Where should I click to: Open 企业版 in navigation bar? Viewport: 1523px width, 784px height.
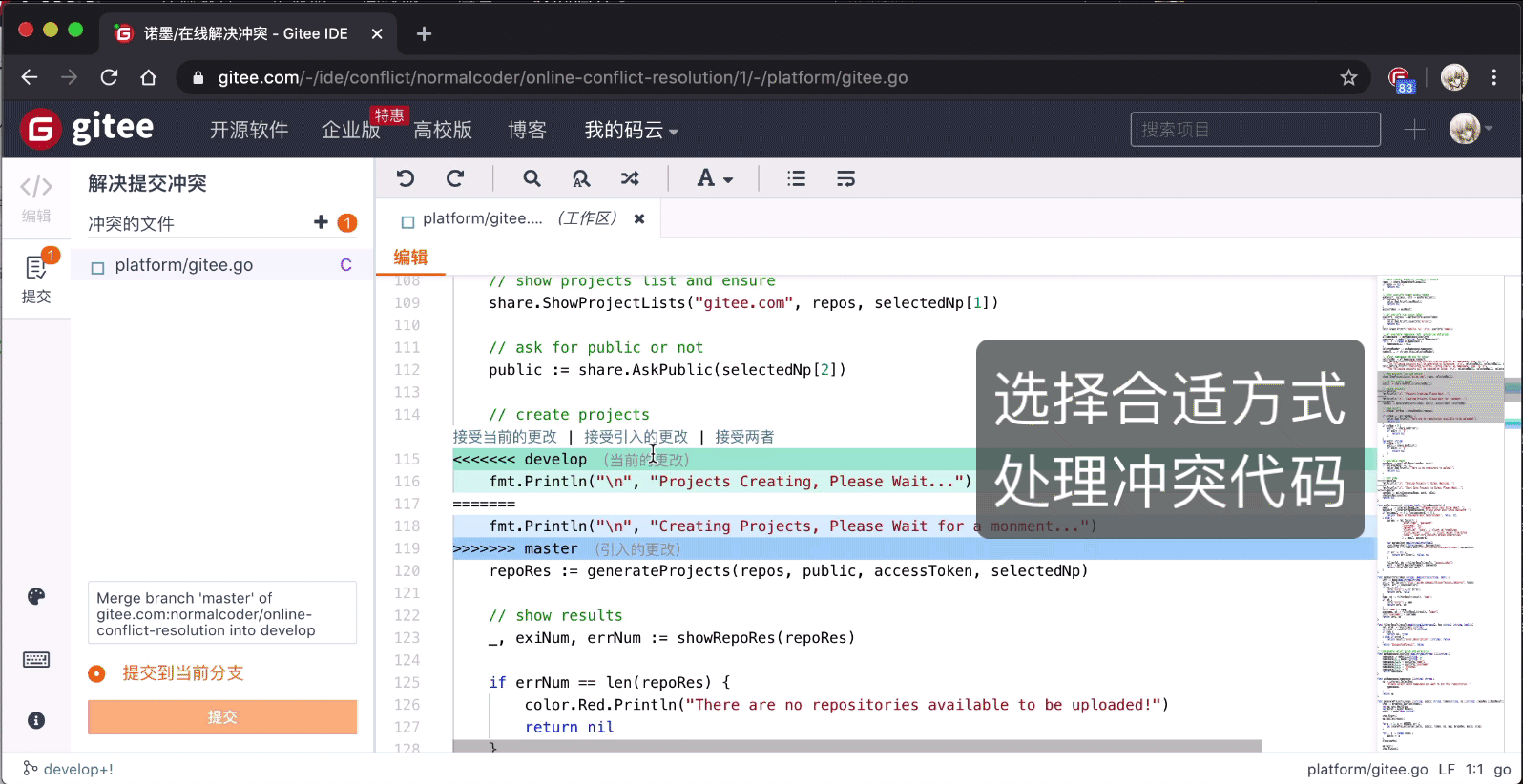[350, 130]
